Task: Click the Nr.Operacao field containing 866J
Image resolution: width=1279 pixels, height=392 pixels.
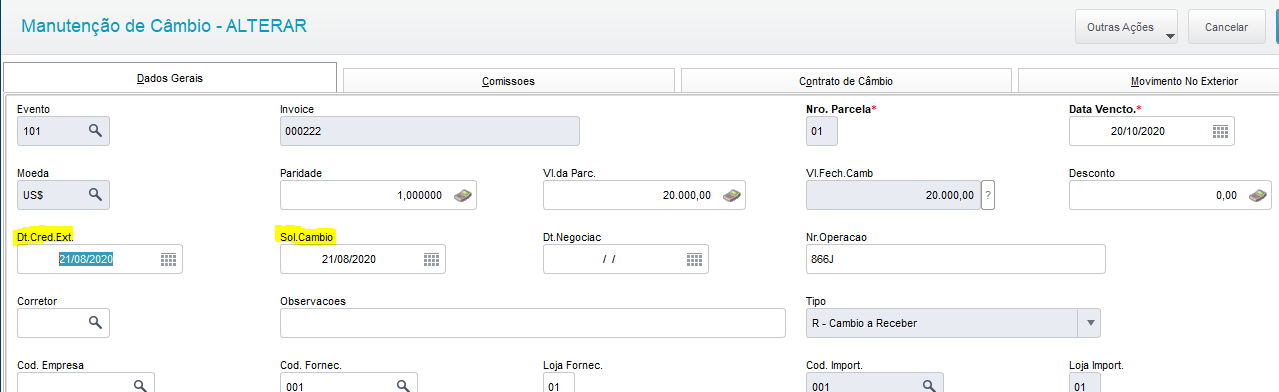Action: (x=955, y=259)
